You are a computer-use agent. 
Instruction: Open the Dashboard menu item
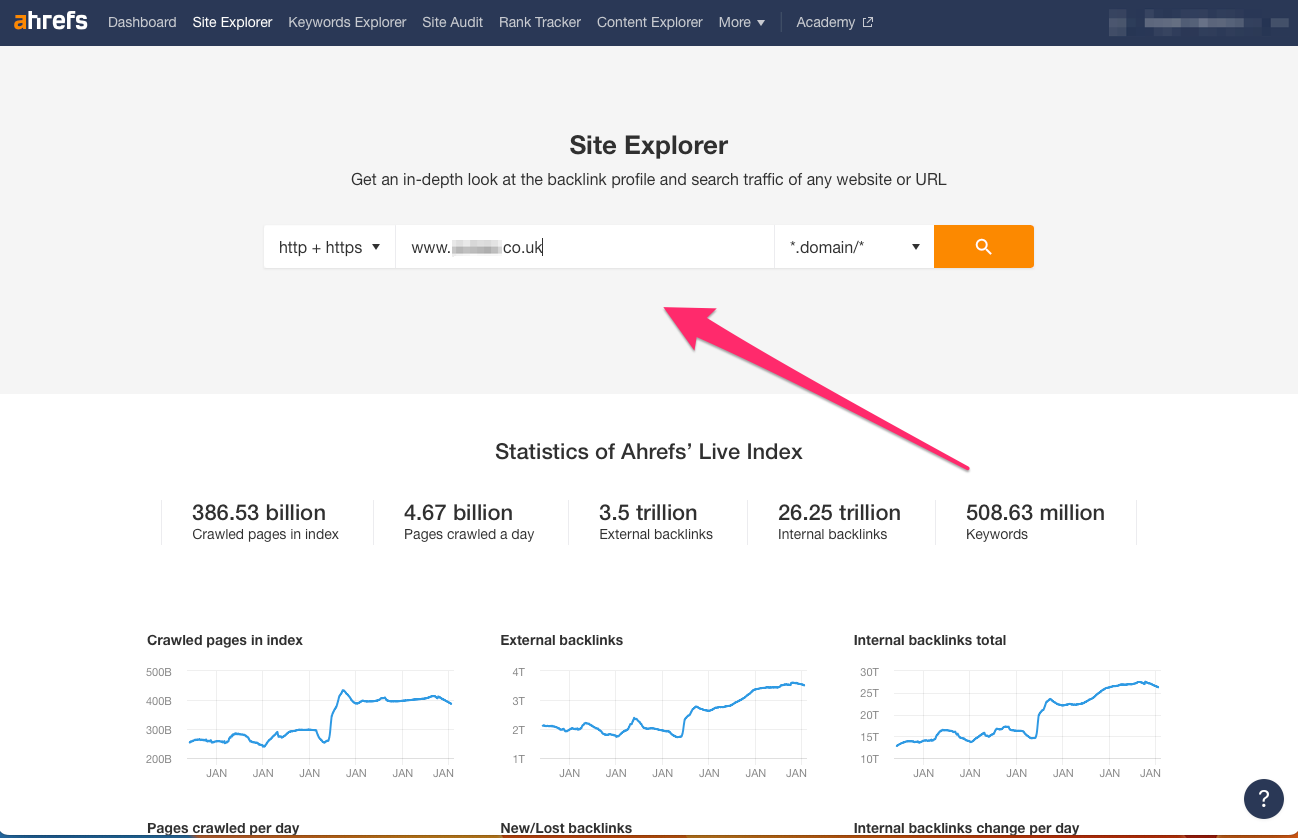(142, 22)
